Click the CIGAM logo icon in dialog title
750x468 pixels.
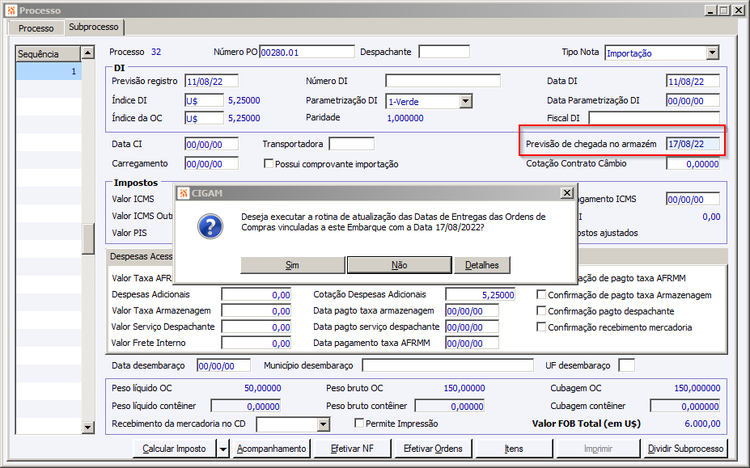[183, 193]
